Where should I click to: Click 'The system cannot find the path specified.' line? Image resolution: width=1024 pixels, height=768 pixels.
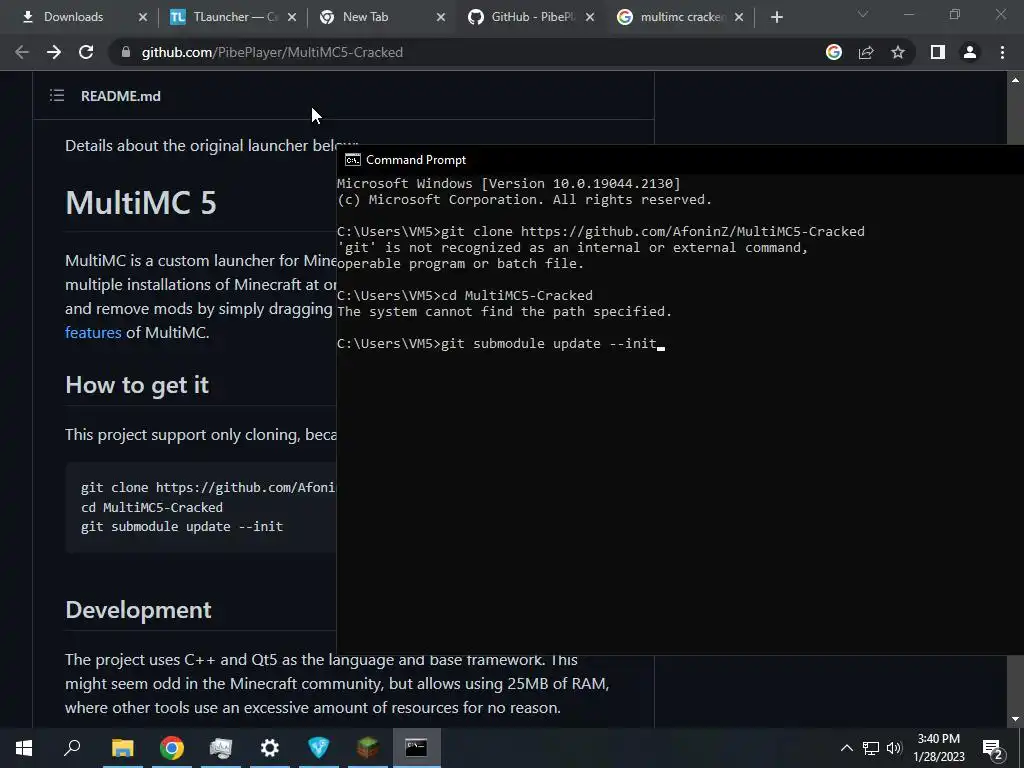(504, 312)
